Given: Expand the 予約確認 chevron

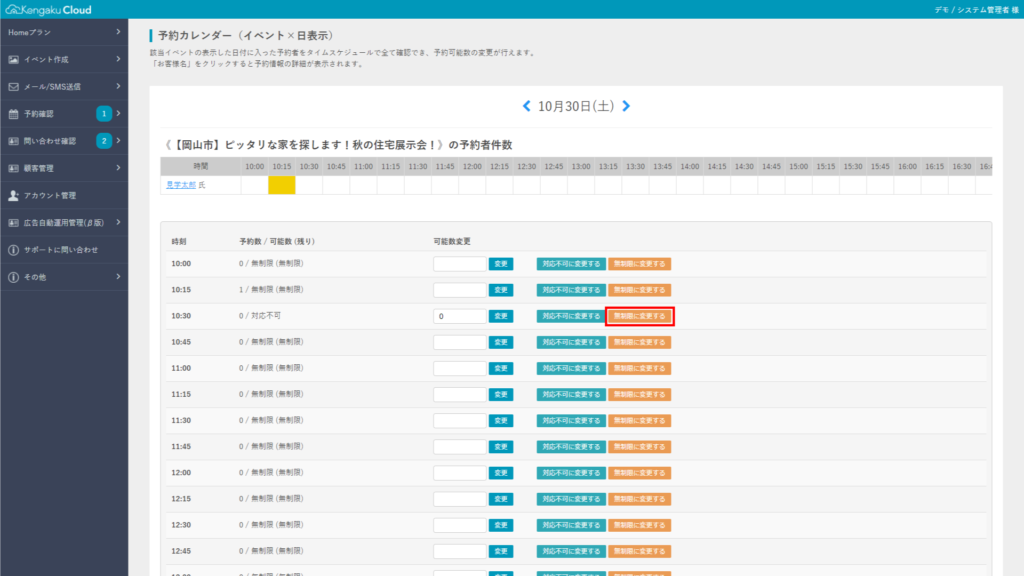Looking at the screenshot, I should [x=118, y=114].
